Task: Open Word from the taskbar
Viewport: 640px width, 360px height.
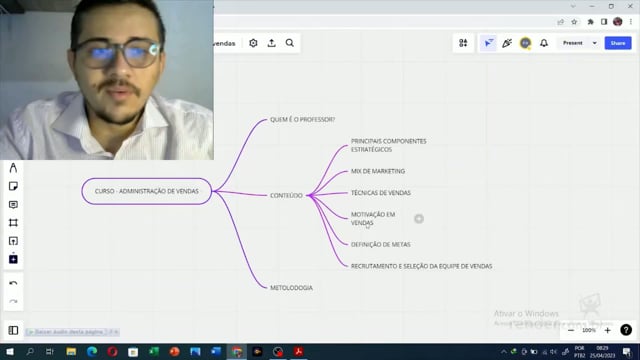Action: 216,351
